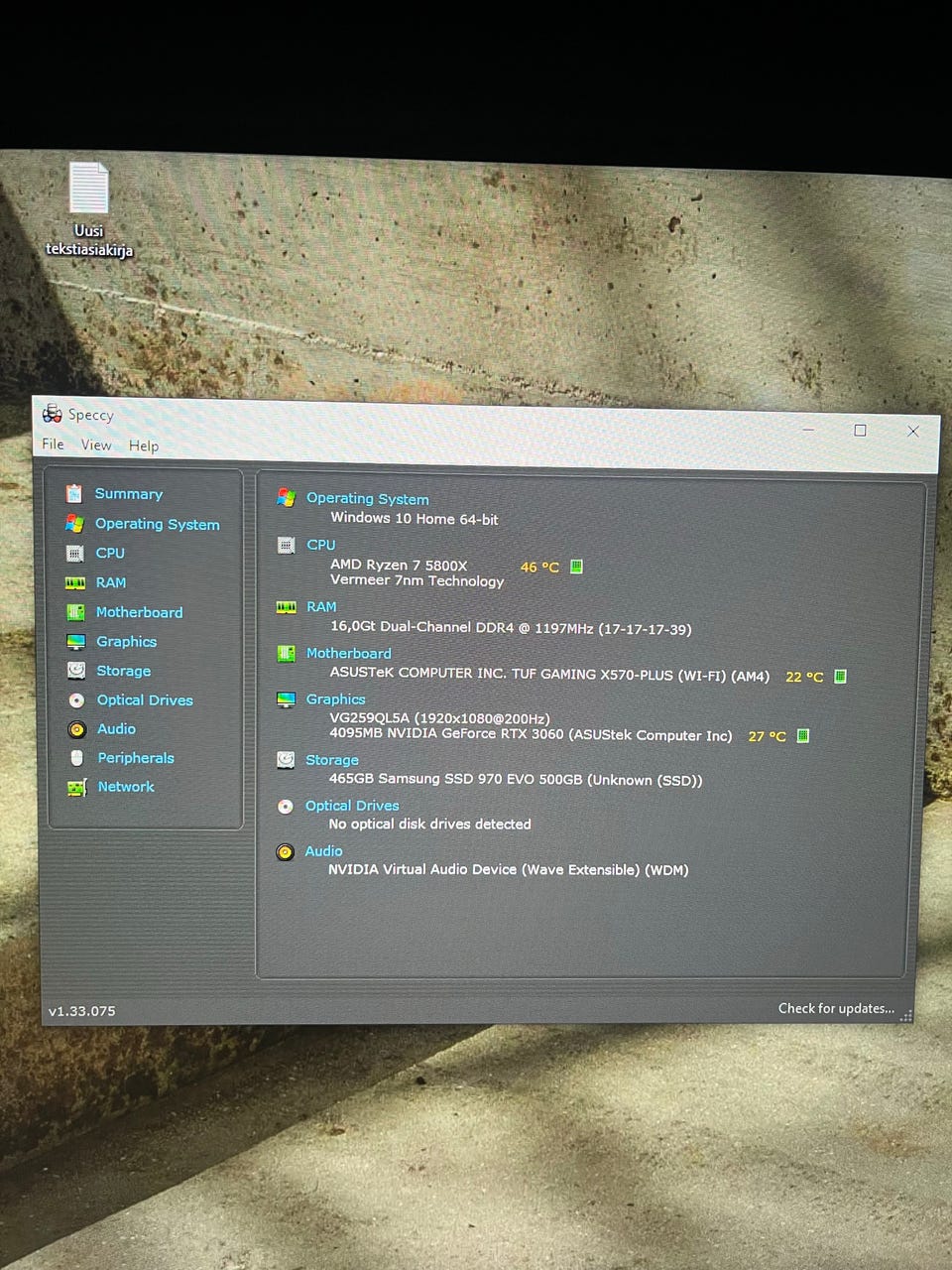Click the Graphics icon in summary panel
Screen dimensions: 952x1270
pos(286,699)
